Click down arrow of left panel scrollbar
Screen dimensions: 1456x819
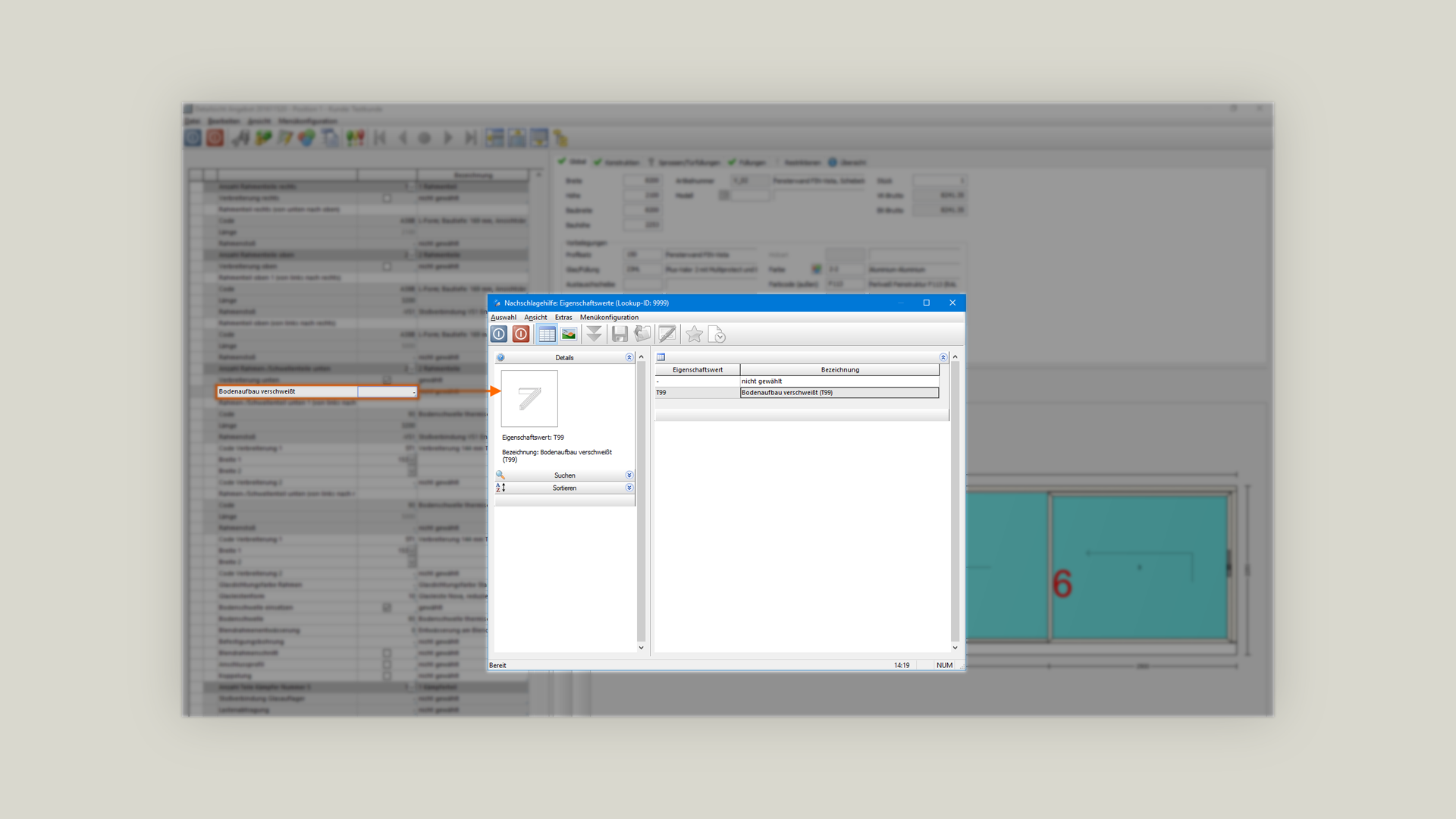coord(641,648)
